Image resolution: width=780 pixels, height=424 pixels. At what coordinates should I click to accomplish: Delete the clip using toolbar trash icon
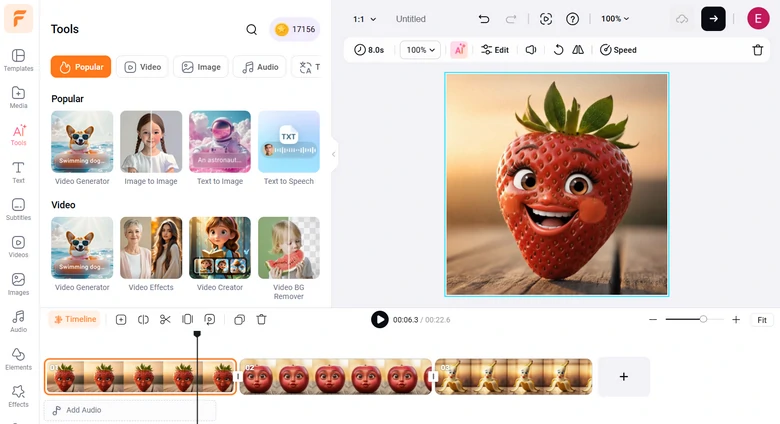pyautogui.click(x=758, y=50)
